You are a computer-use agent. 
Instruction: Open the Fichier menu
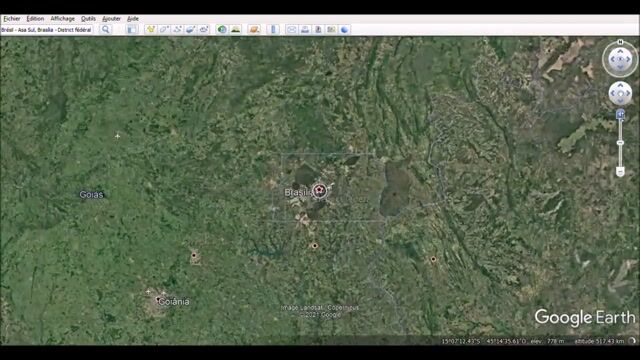tap(12, 19)
